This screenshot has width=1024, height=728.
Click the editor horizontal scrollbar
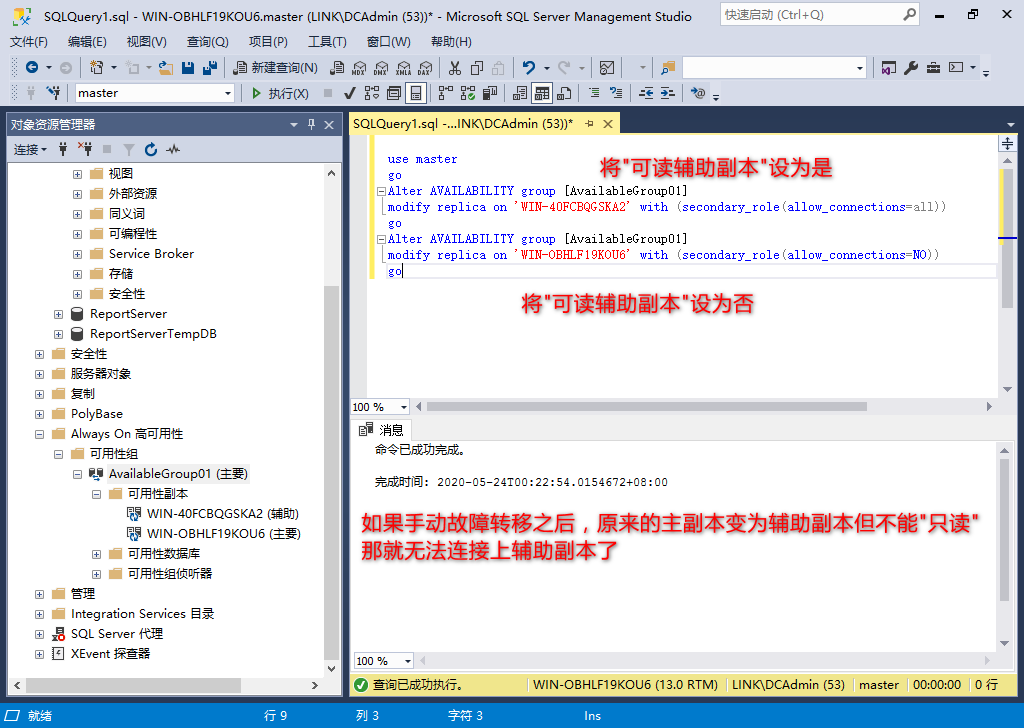(x=646, y=407)
